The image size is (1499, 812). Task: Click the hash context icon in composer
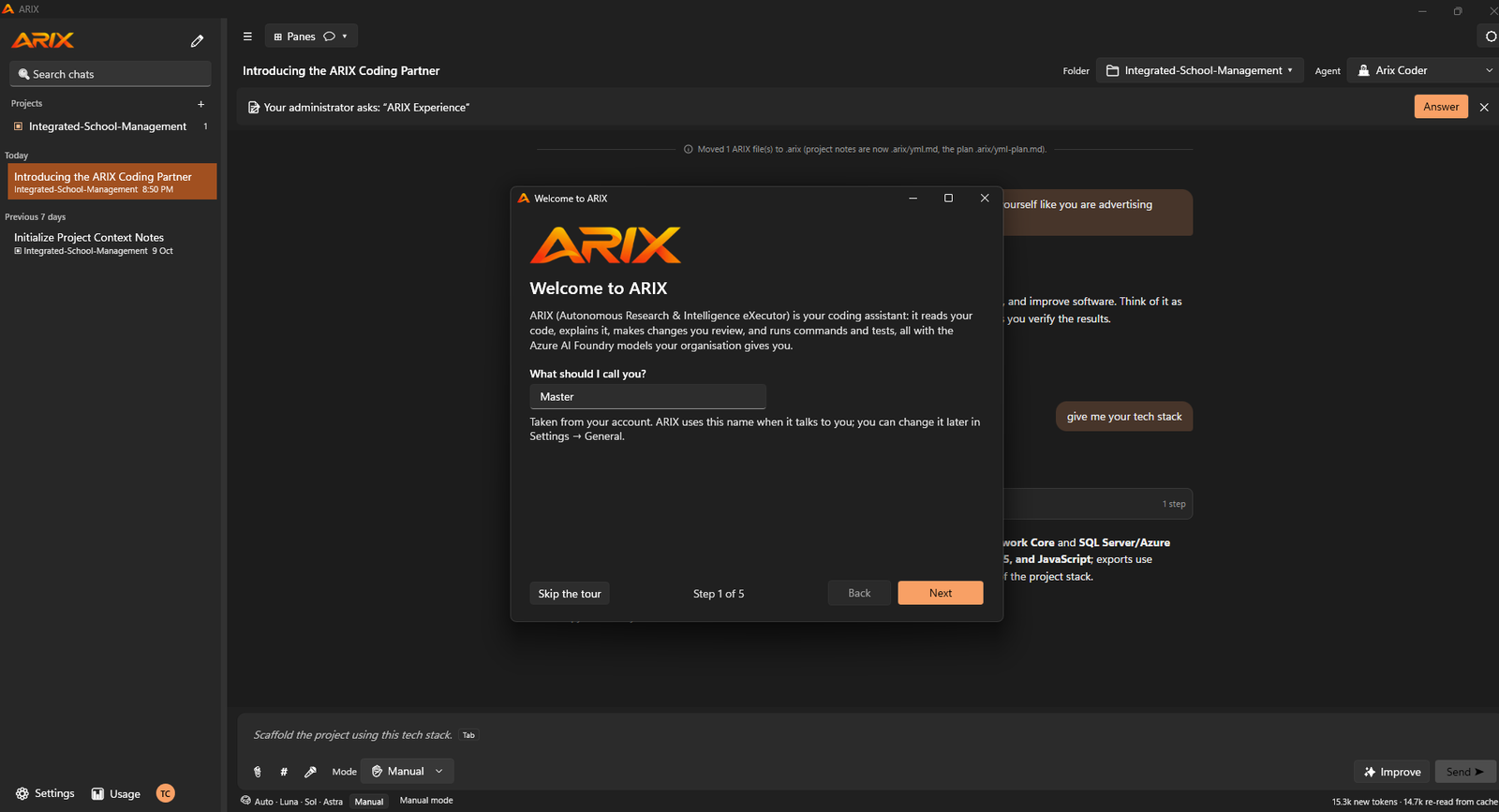[284, 772]
